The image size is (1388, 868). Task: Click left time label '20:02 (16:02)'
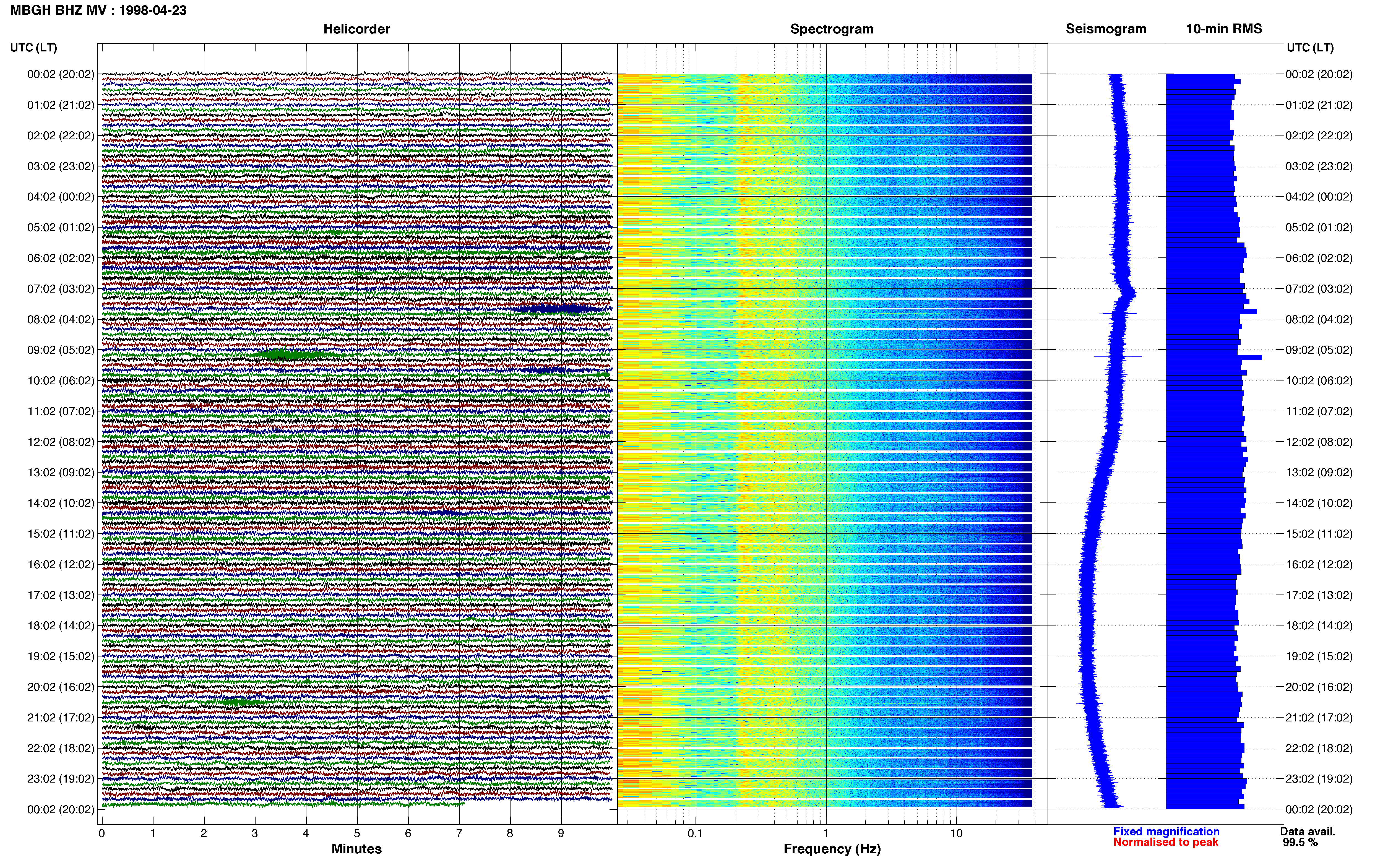click(x=61, y=687)
